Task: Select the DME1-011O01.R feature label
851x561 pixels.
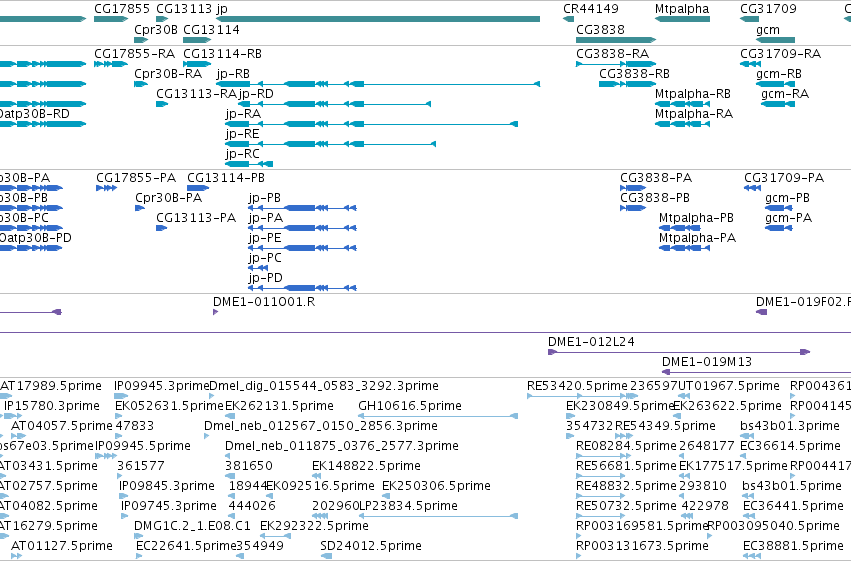Action: (264, 302)
